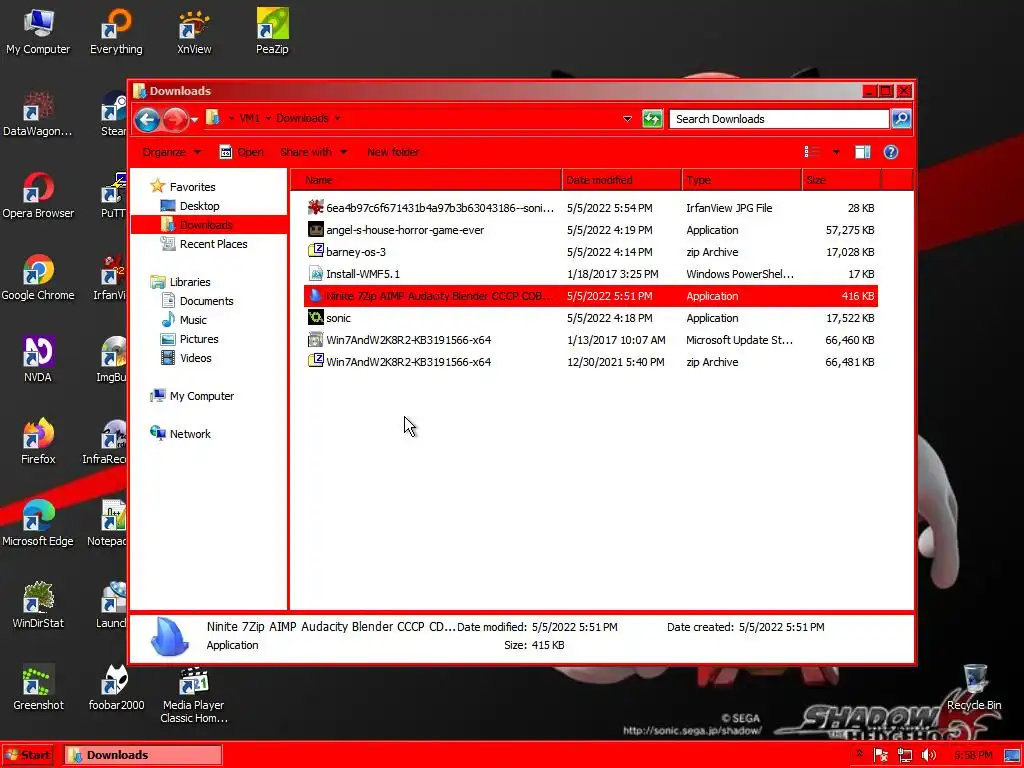Refresh the Downloads folder view
The image size is (1024, 768).
pos(652,119)
